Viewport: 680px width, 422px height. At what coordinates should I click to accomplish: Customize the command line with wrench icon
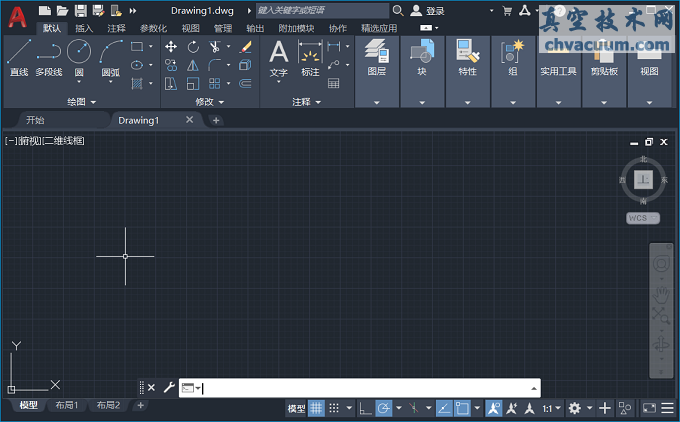[x=168, y=388]
